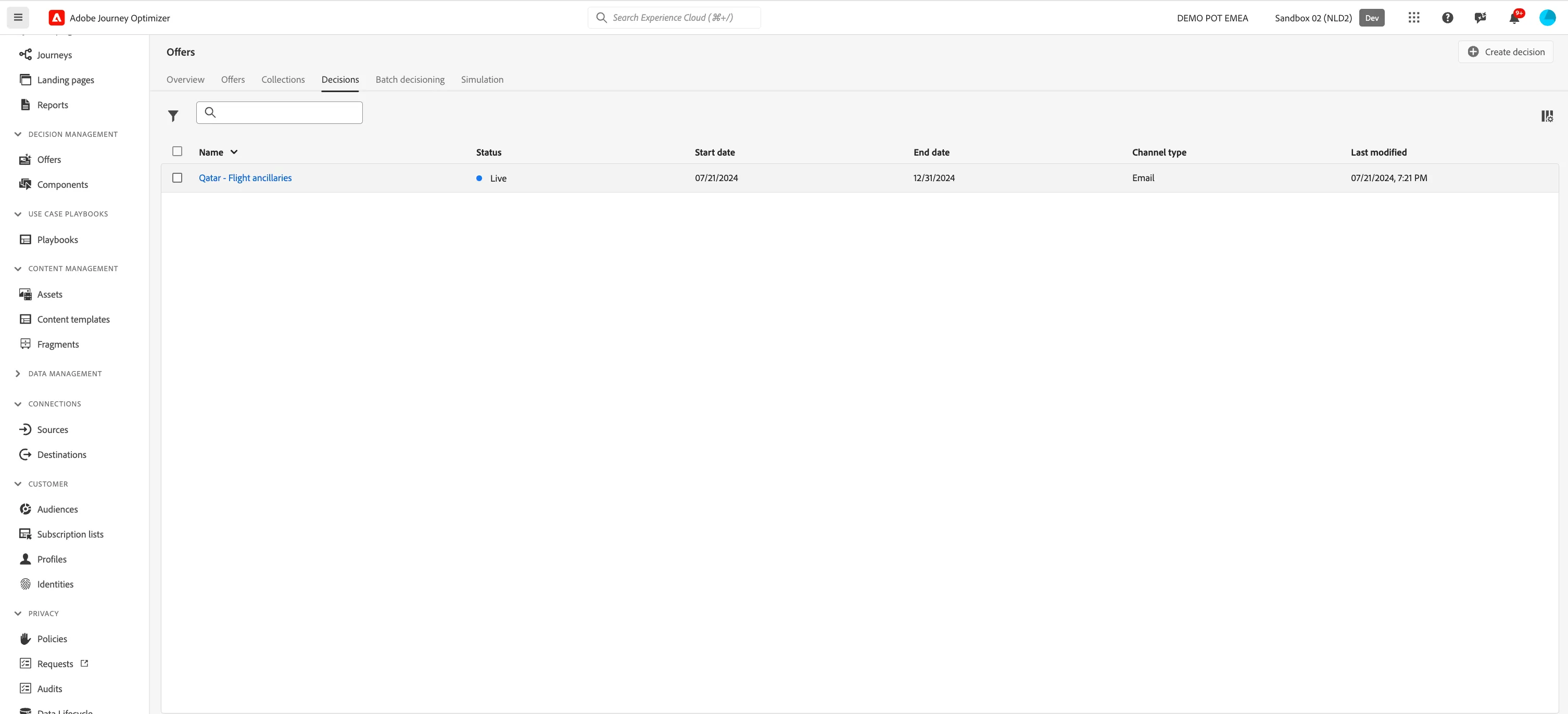The image size is (1568, 714).
Task: Focus the decisions list search field
Action: [280, 112]
